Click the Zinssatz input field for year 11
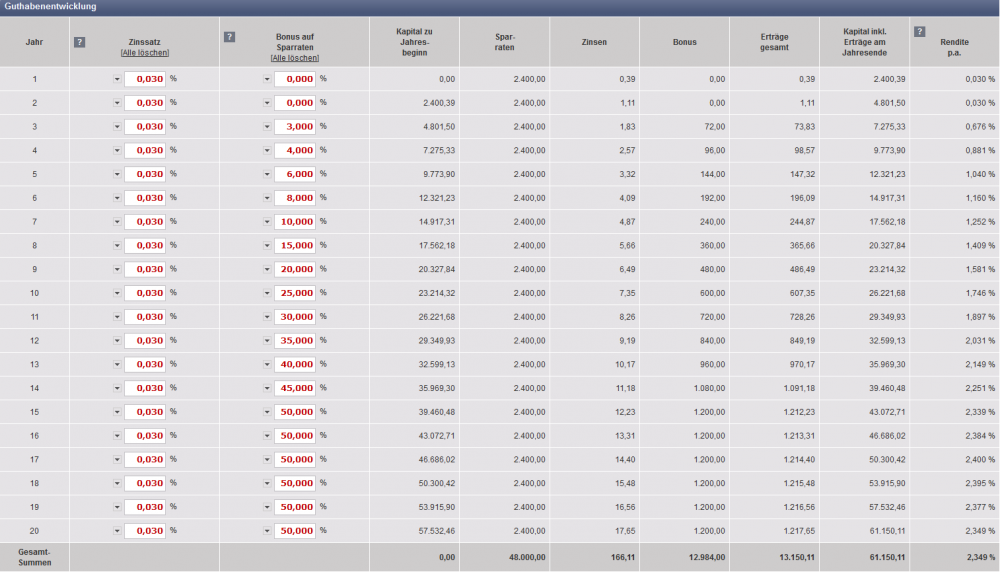 [x=145, y=317]
